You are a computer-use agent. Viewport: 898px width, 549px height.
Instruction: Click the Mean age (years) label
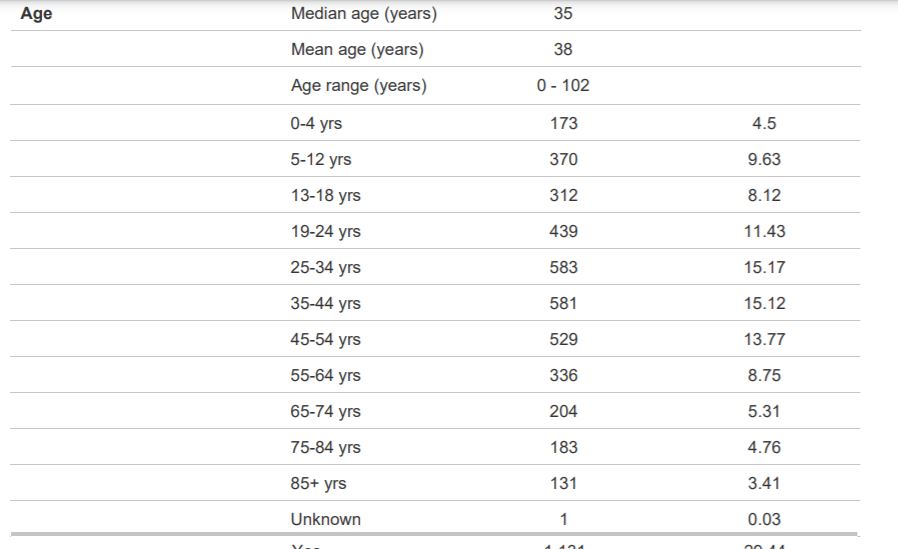pyautogui.click(x=357, y=49)
